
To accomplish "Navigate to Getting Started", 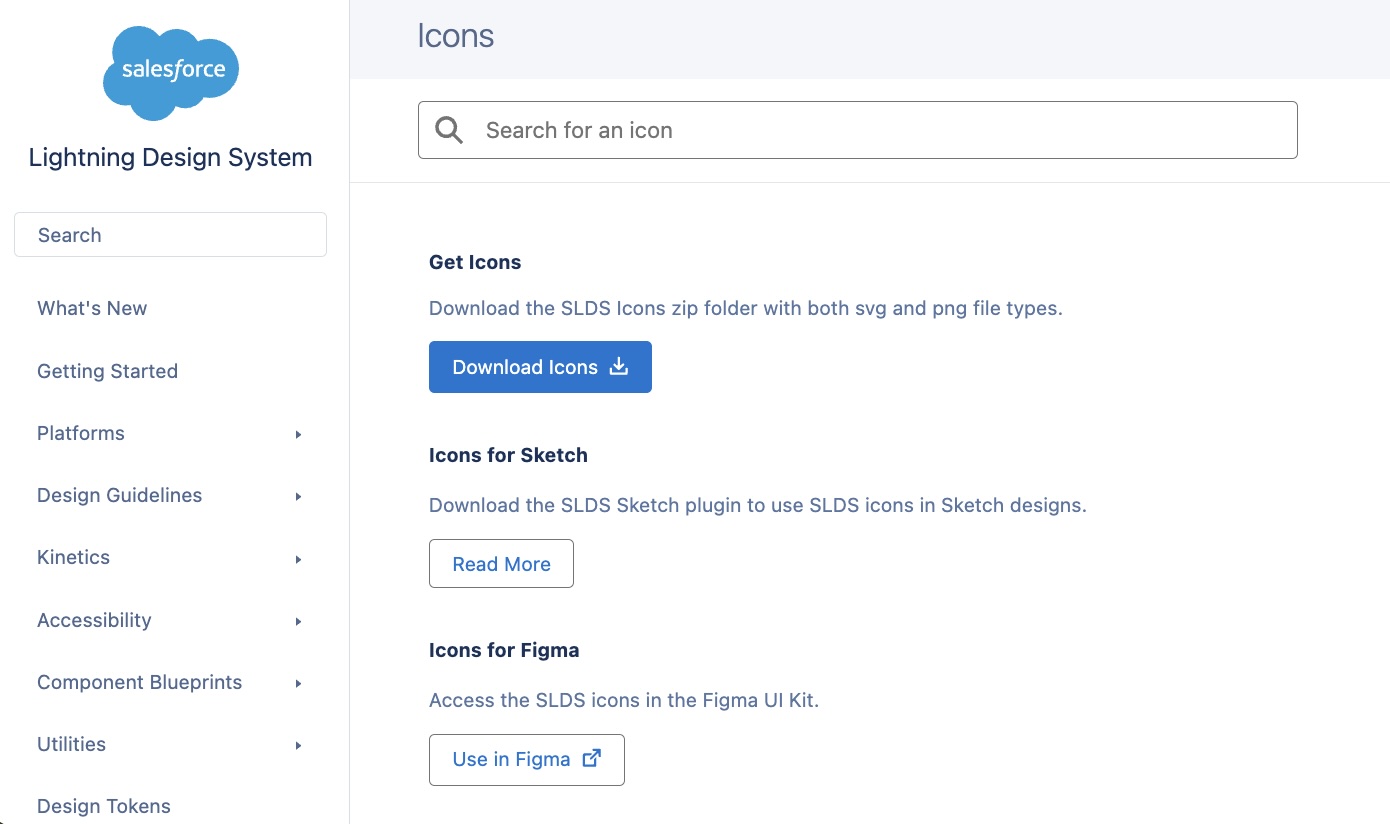I will [107, 371].
